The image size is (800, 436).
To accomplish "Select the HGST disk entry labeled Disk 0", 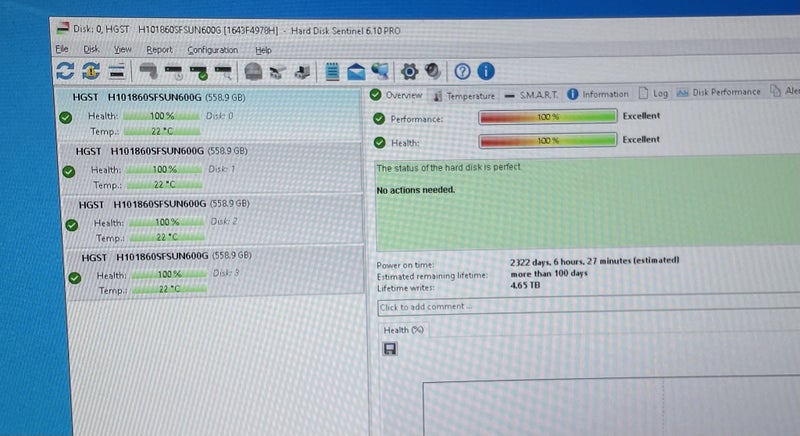I will [x=209, y=114].
